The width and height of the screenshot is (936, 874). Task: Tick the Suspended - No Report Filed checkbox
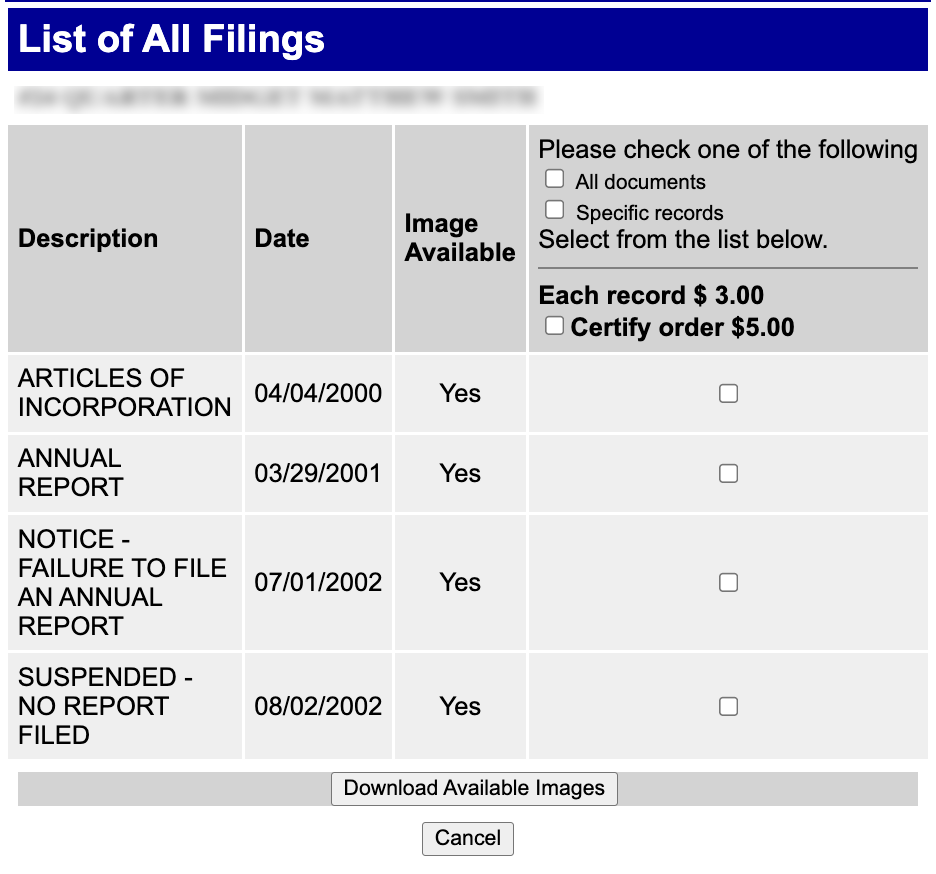[x=728, y=706]
